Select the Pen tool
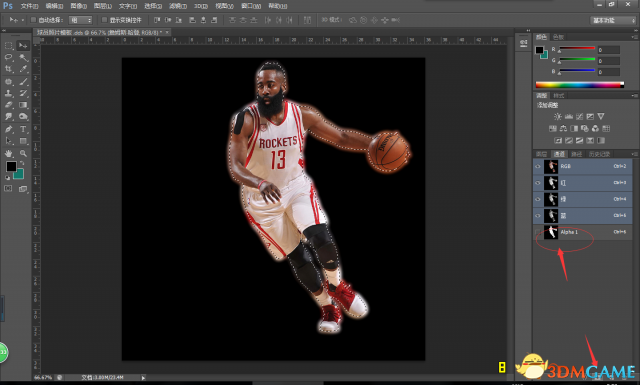 (x=9, y=129)
